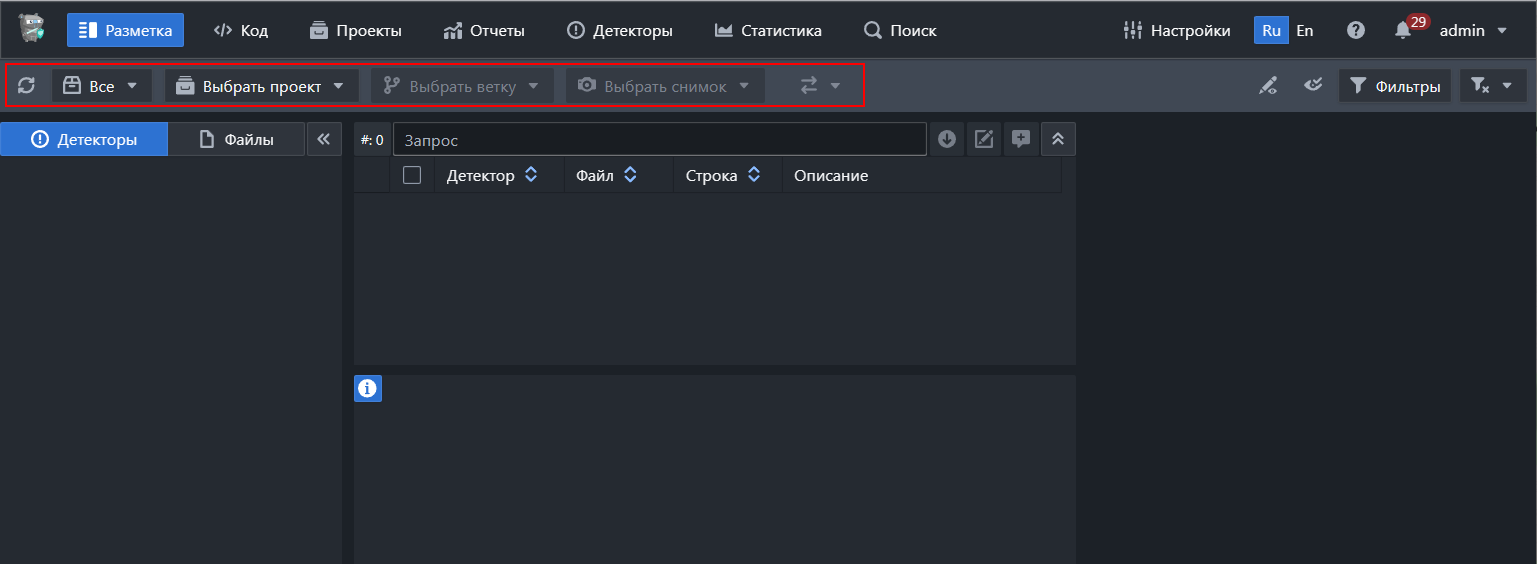
Task: Click the add comment icon
Action: tap(1020, 140)
